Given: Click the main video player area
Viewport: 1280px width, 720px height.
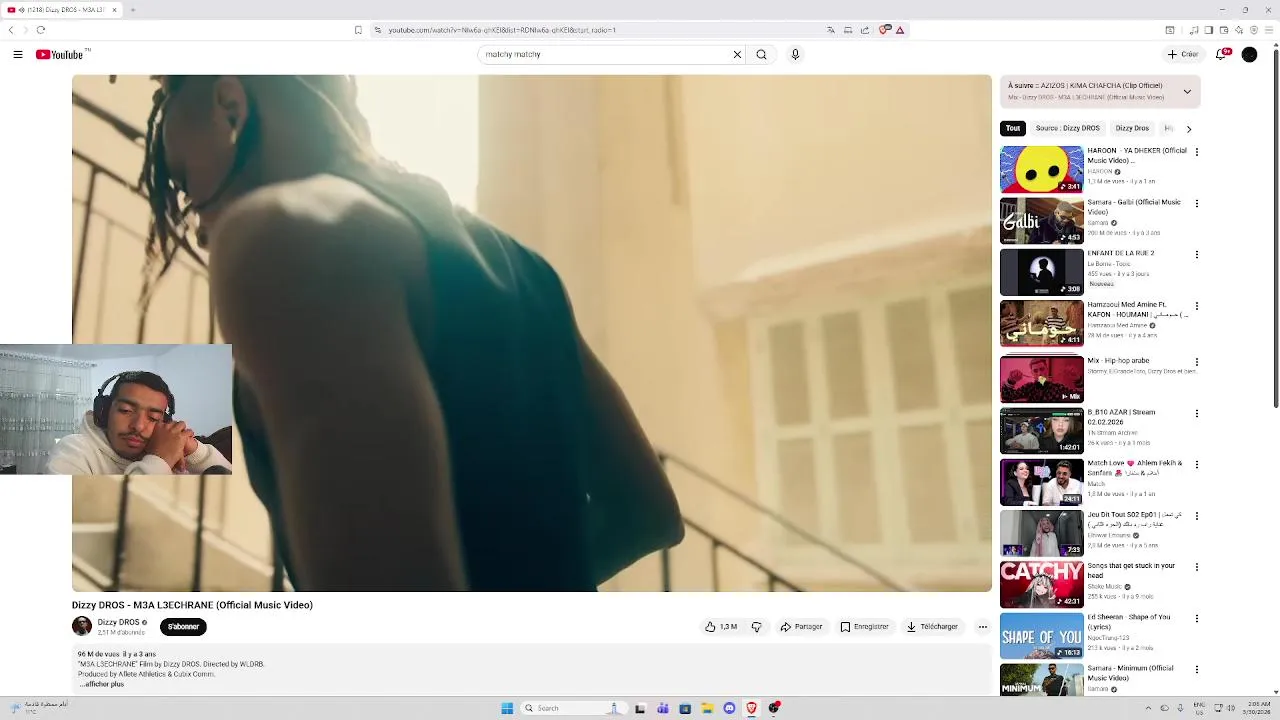Looking at the screenshot, I should click(532, 333).
